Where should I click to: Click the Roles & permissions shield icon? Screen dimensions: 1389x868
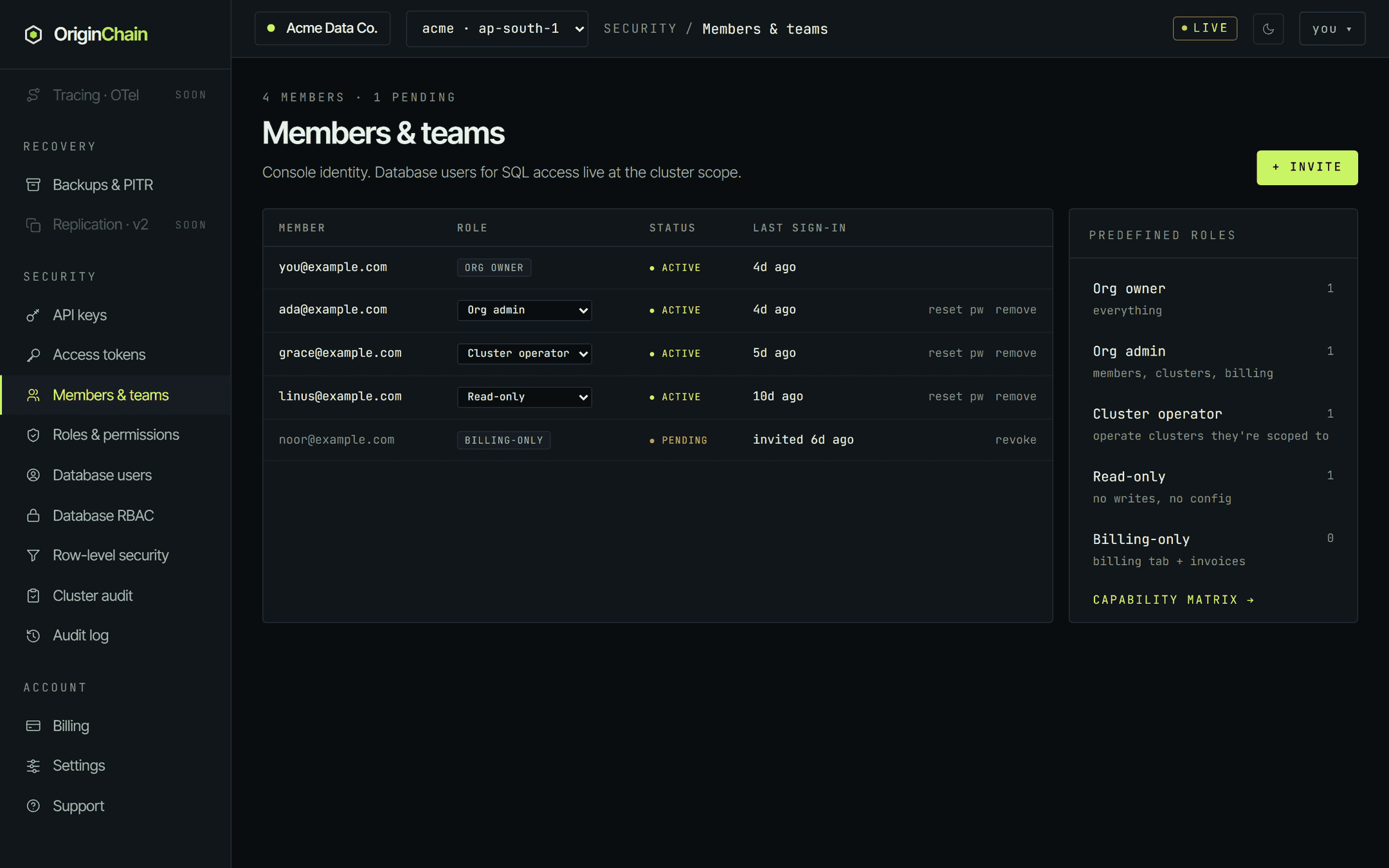[33, 435]
